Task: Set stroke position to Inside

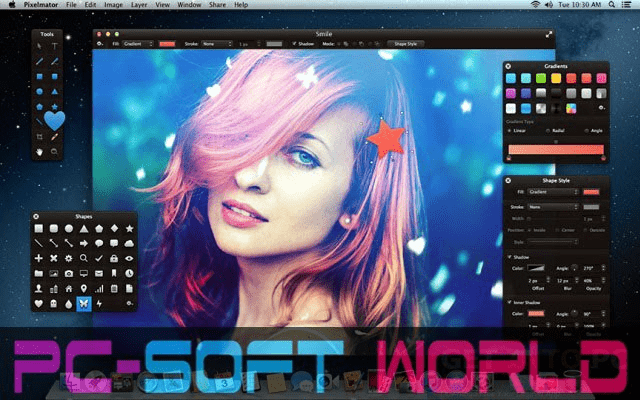Action: [x=529, y=230]
